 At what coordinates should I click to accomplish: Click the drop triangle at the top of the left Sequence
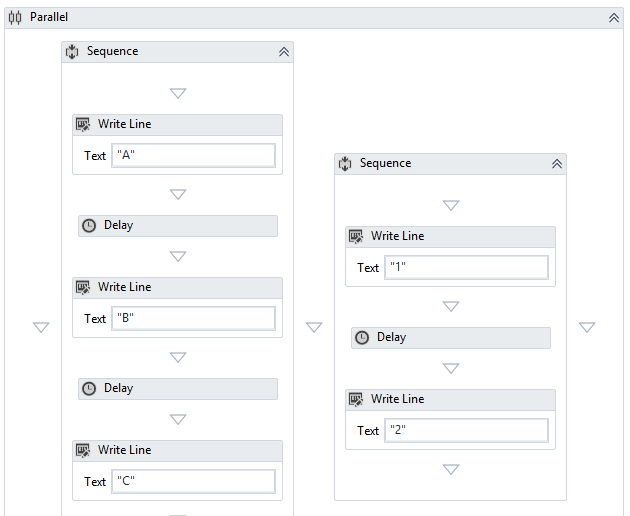[178, 93]
